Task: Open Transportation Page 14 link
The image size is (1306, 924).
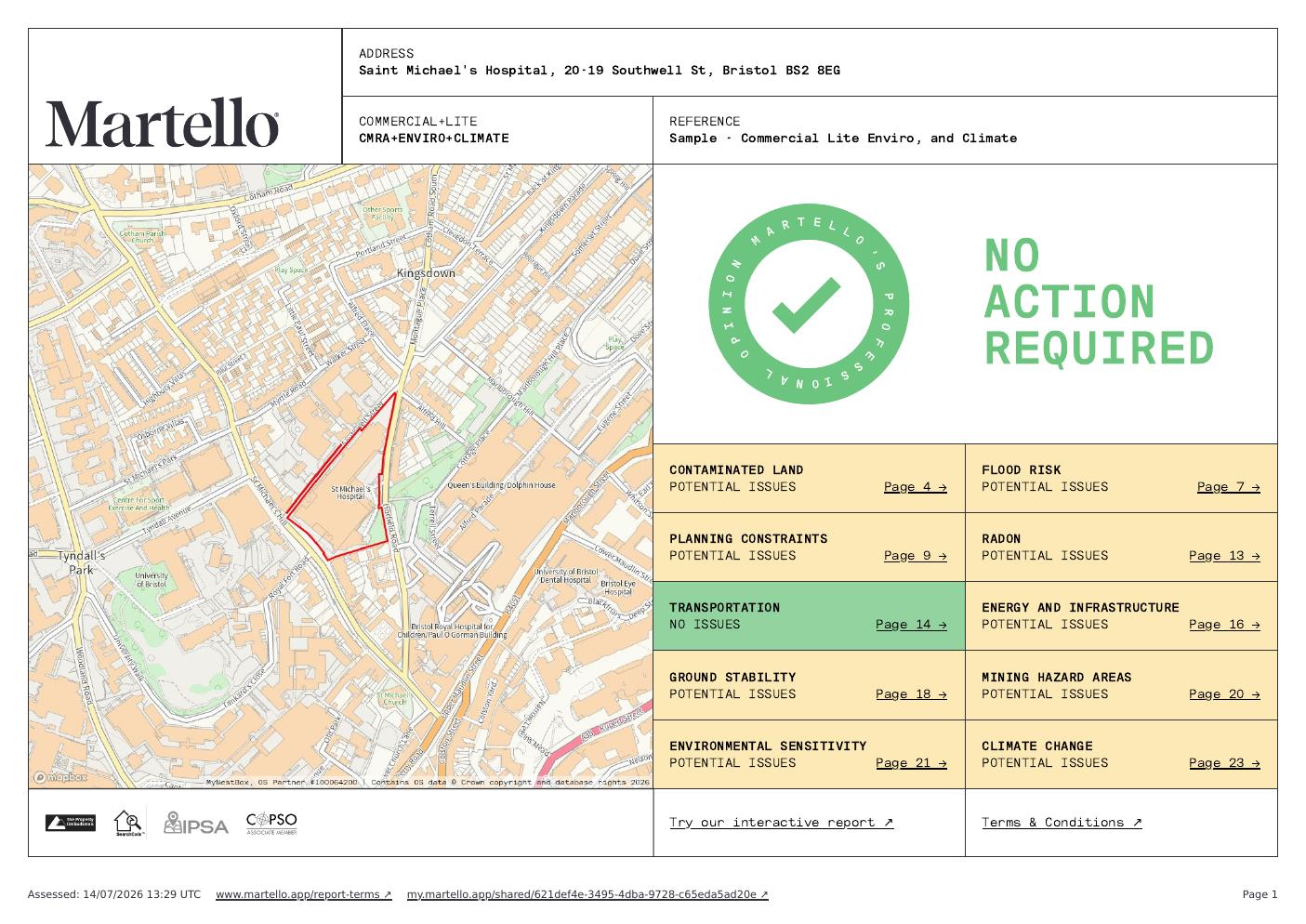Action: pyautogui.click(x=911, y=625)
